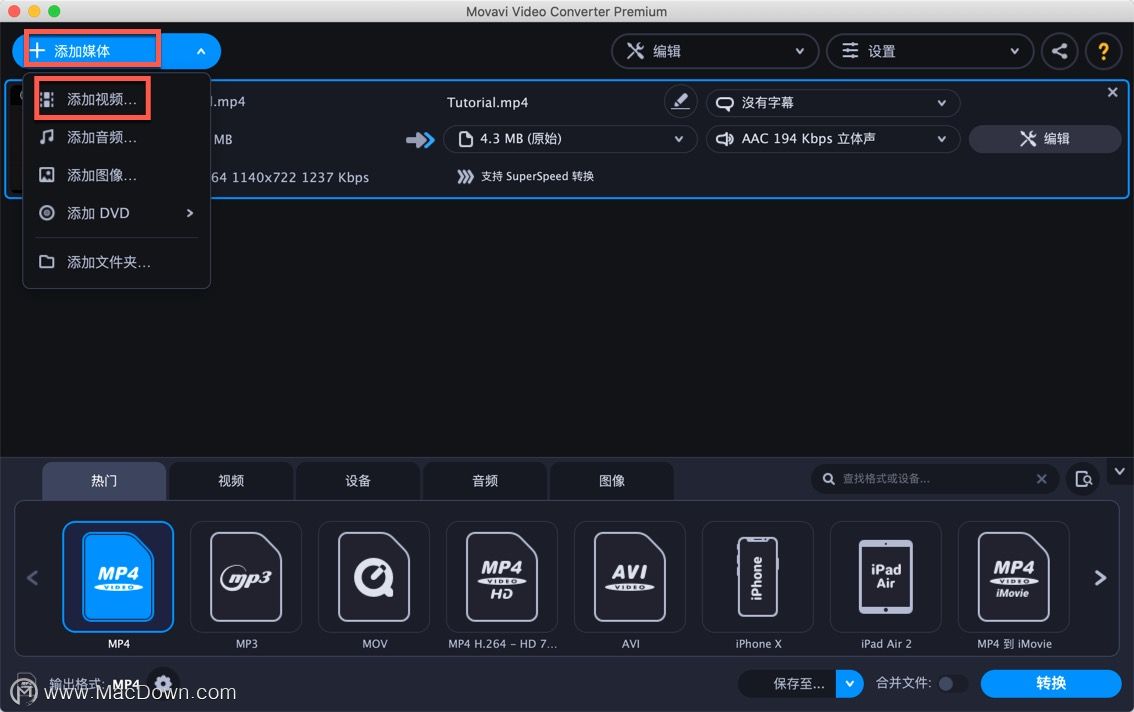Click the device detection icon beside search
1134x712 pixels.
pyautogui.click(x=1083, y=479)
